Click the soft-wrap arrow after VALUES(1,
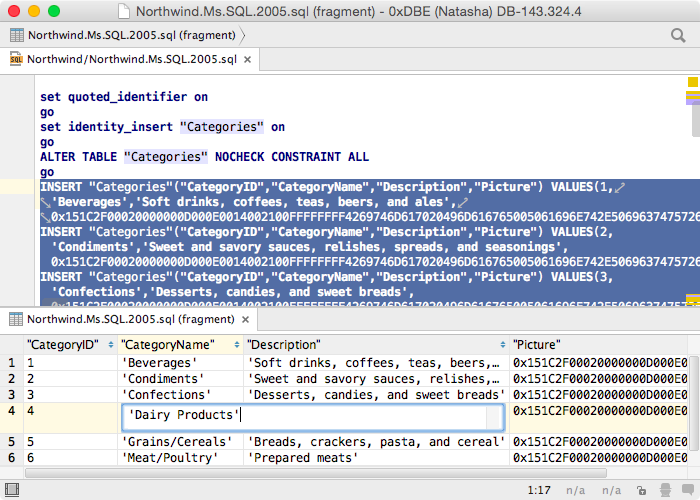 [620, 188]
